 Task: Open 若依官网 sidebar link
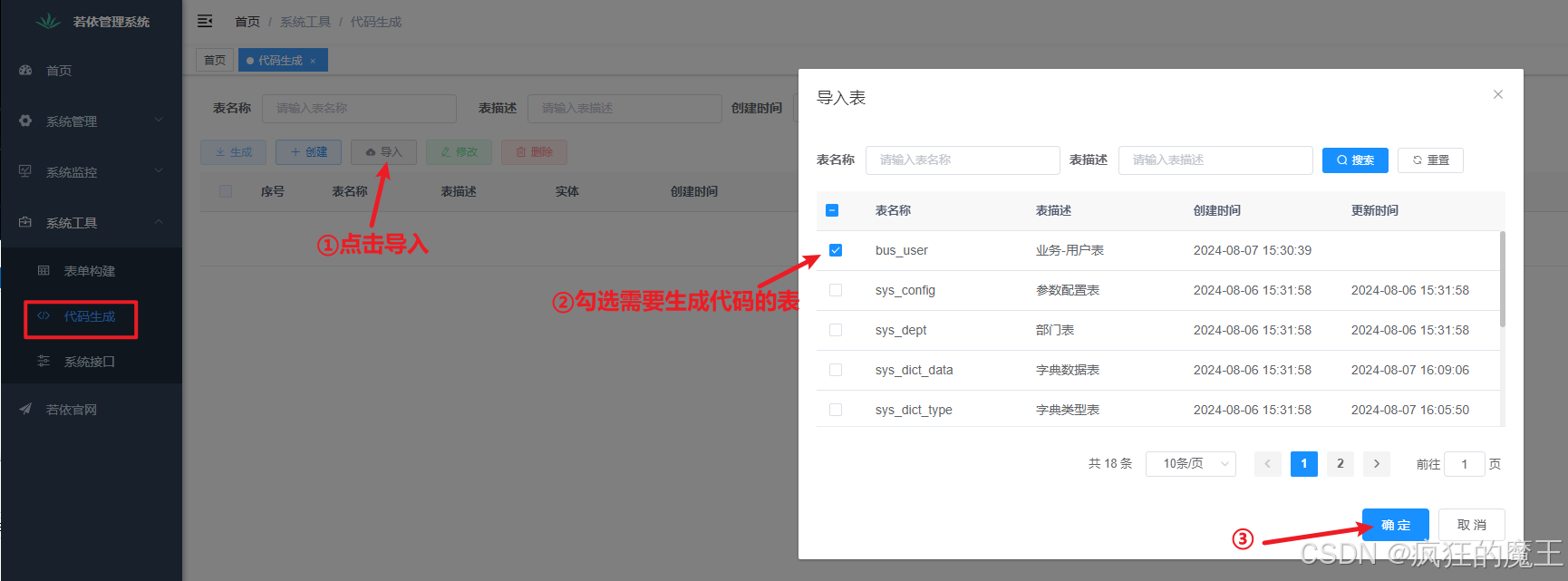pyautogui.click(x=91, y=409)
